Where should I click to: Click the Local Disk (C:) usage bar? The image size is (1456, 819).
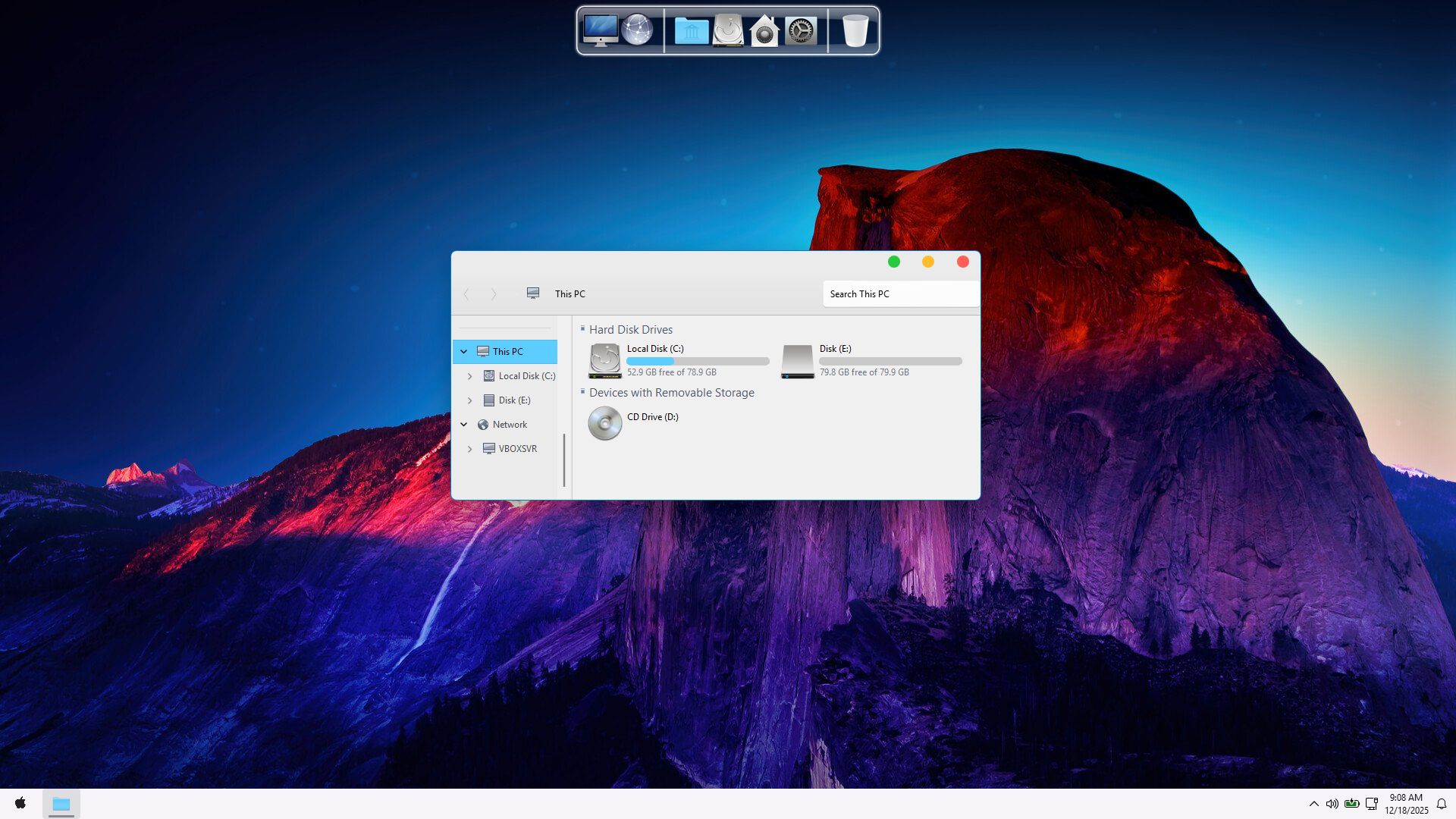pyautogui.click(x=697, y=362)
